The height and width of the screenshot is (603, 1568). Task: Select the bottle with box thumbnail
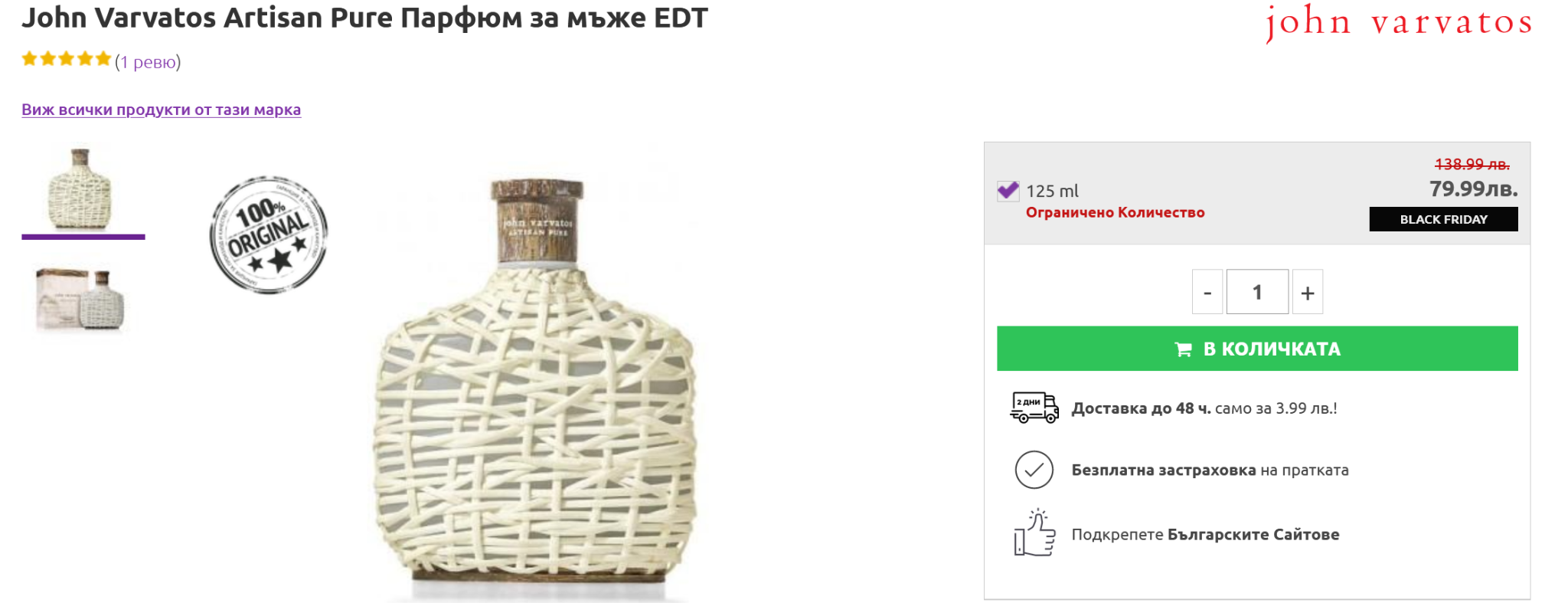coord(81,300)
